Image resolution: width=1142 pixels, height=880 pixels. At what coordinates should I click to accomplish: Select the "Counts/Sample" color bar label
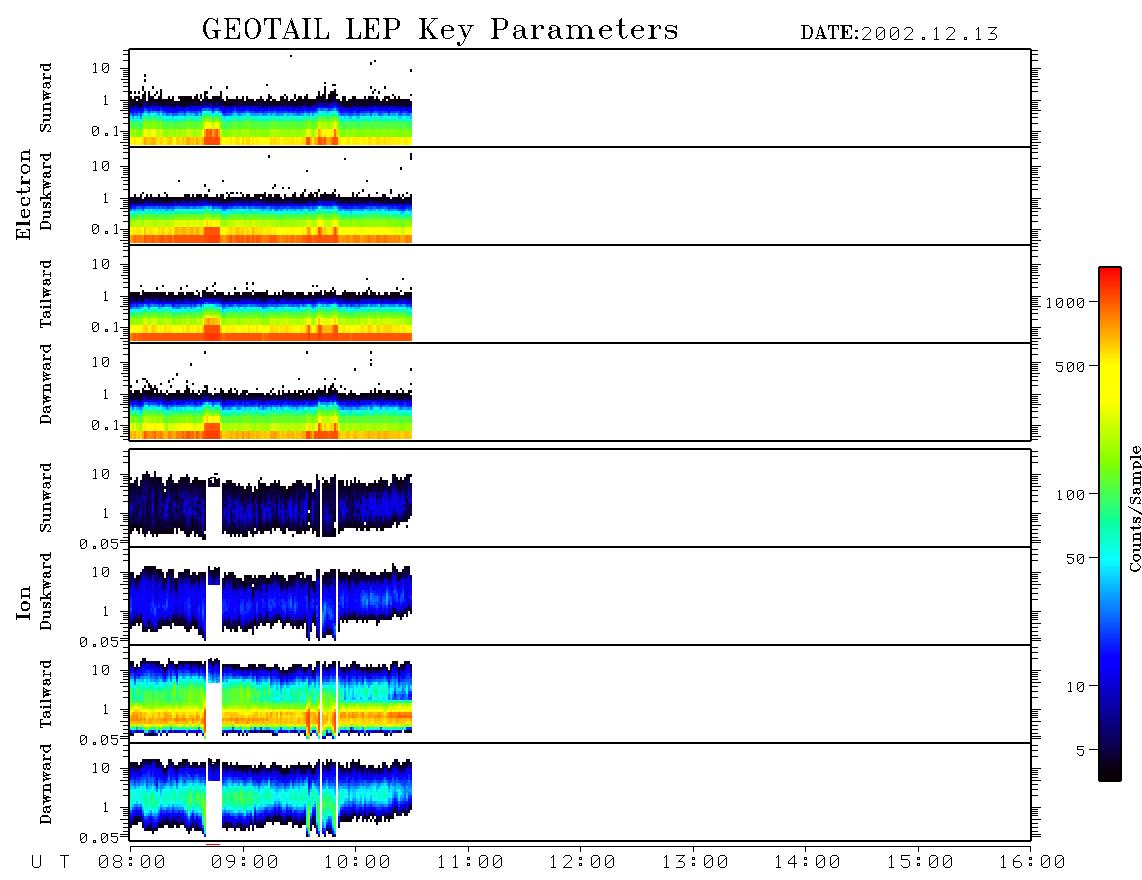coord(1134,508)
